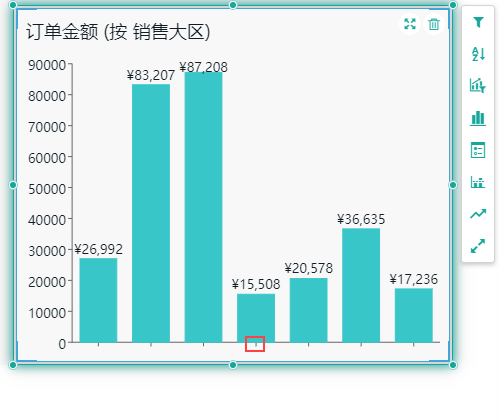The height and width of the screenshot is (420, 499).
Task: Click the legend list panel icon
Action: click(x=478, y=150)
